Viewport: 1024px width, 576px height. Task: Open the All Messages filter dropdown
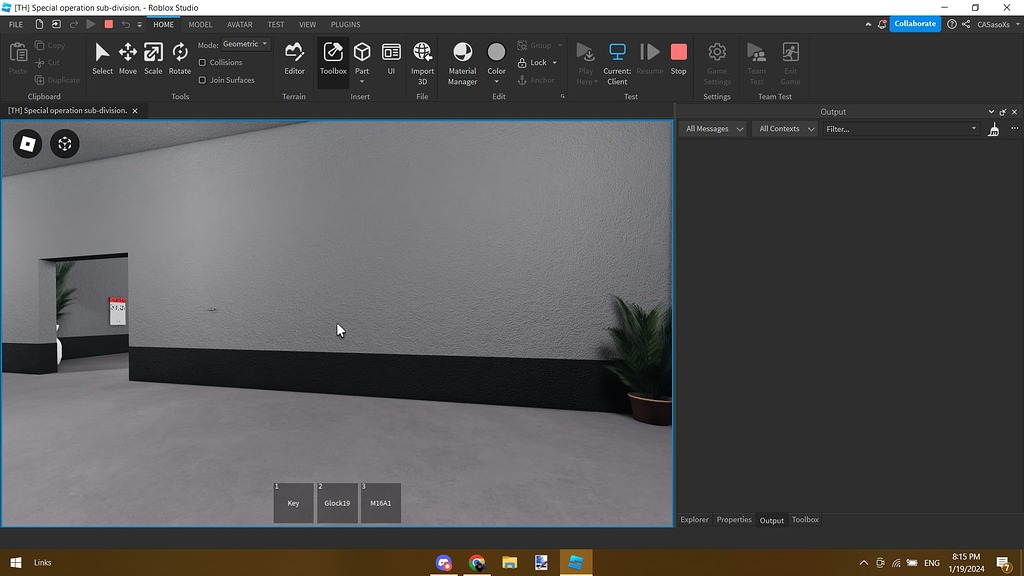click(x=711, y=128)
